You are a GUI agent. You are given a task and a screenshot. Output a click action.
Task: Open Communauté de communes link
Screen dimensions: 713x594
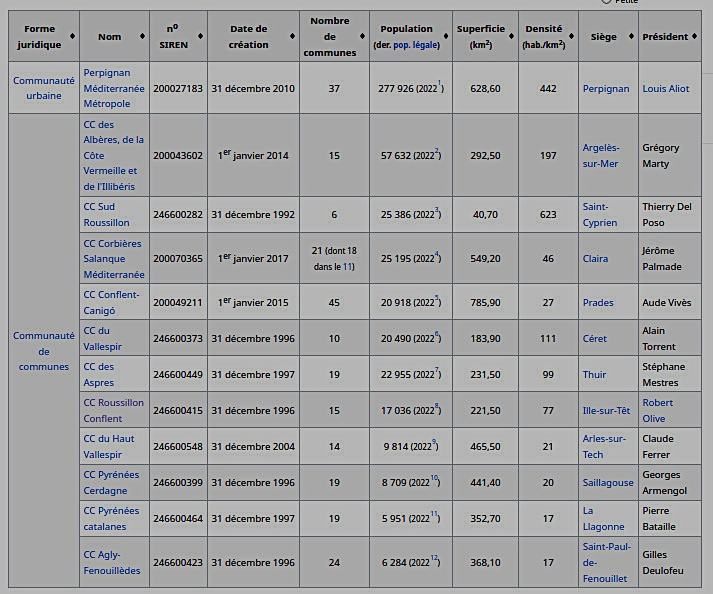(44, 351)
